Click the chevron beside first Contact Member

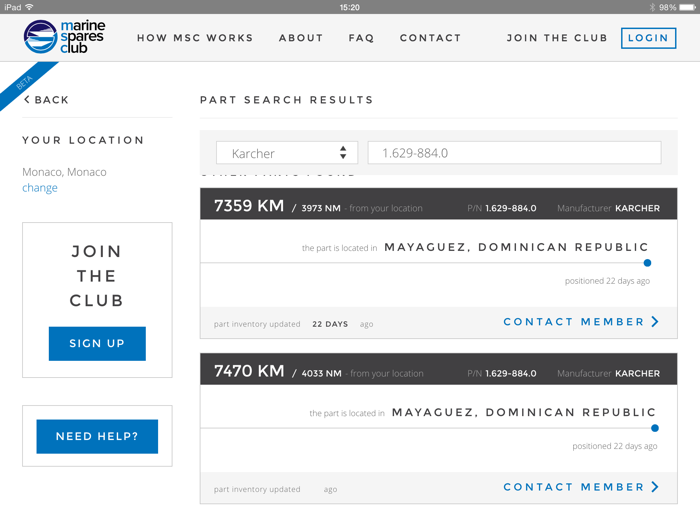click(655, 322)
